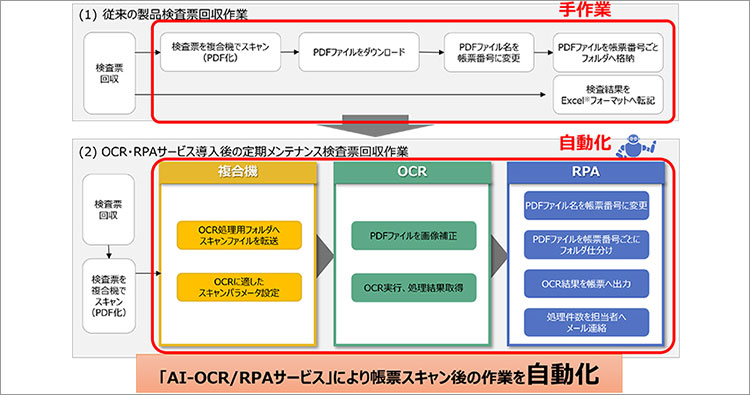Click the white PDFファイル名を帳票番号に変更 box in section (1)
This screenshot has height=395, width=750.
(488, 52)
